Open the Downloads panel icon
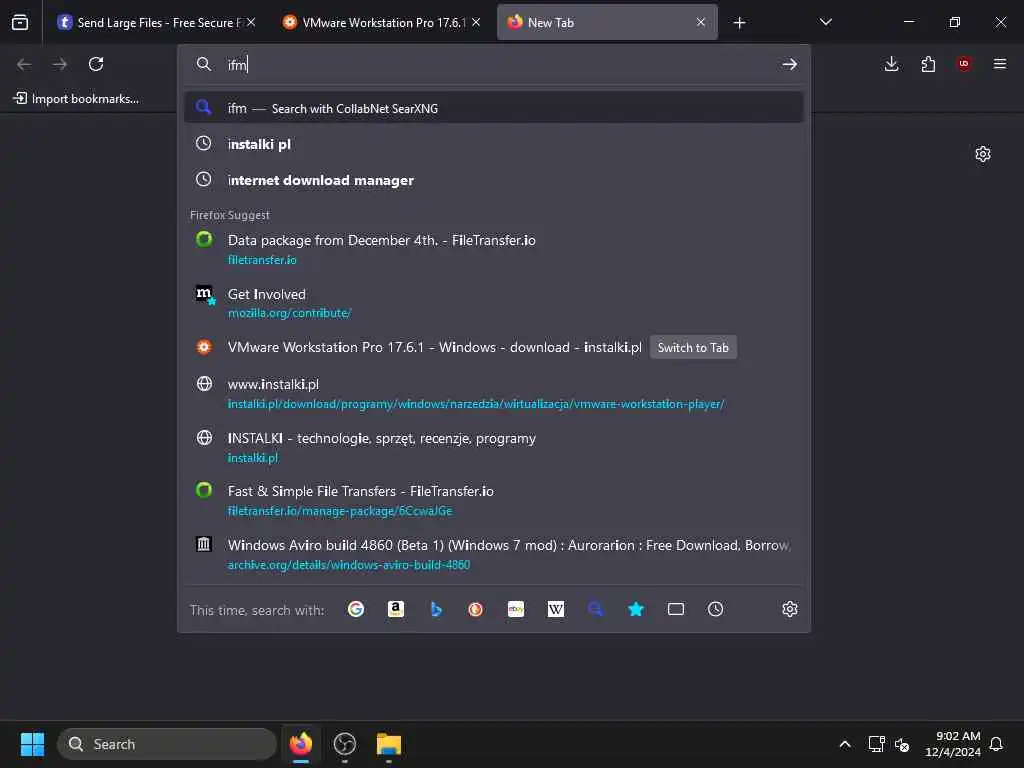1024x768 pixels. pyautogui.click(x=891, y=64)
